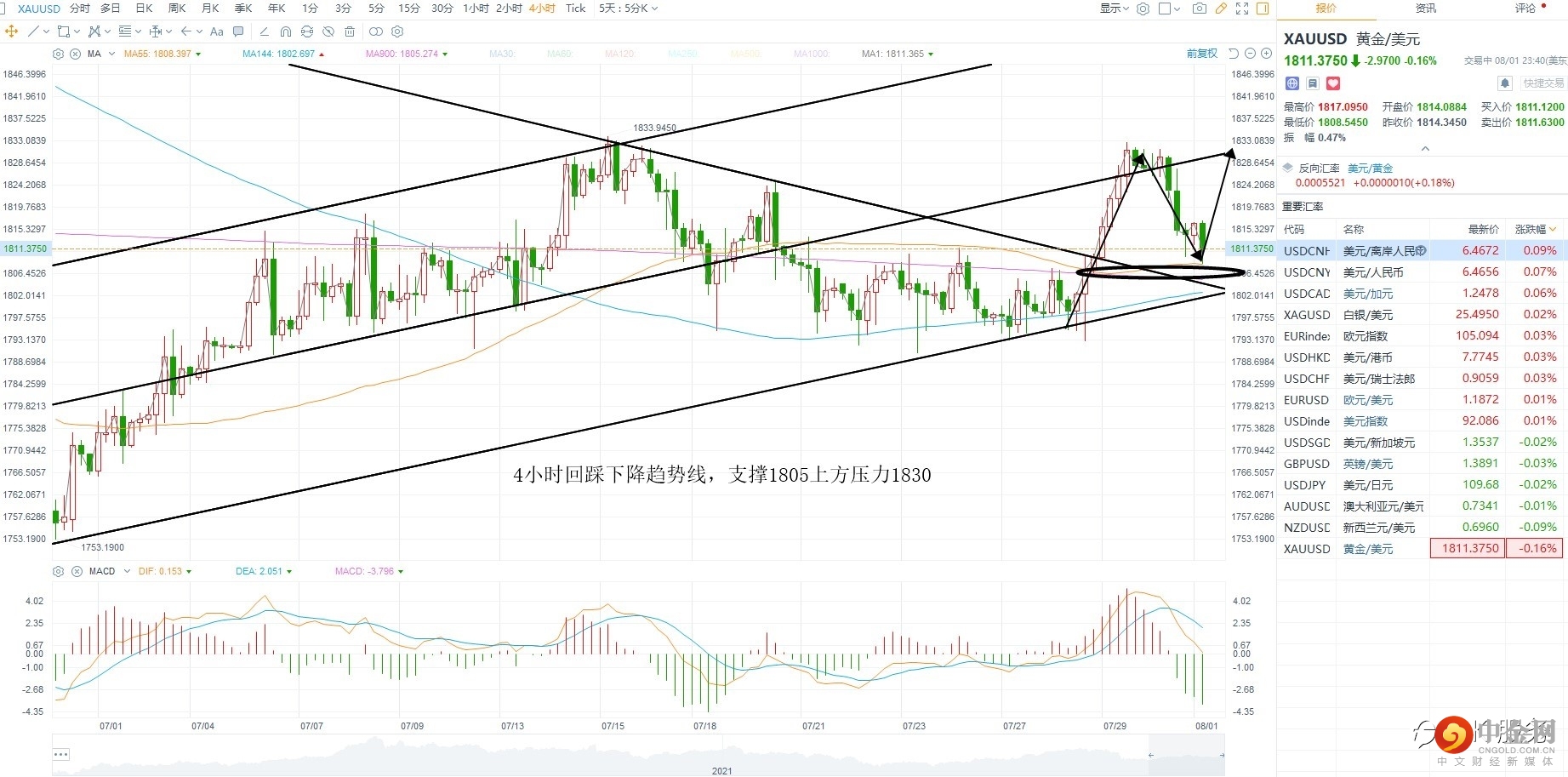The width and height of the screenshot is (1568, 777).
Task: Toggle hide all drawings eye icon
Action: click(328, 31)
